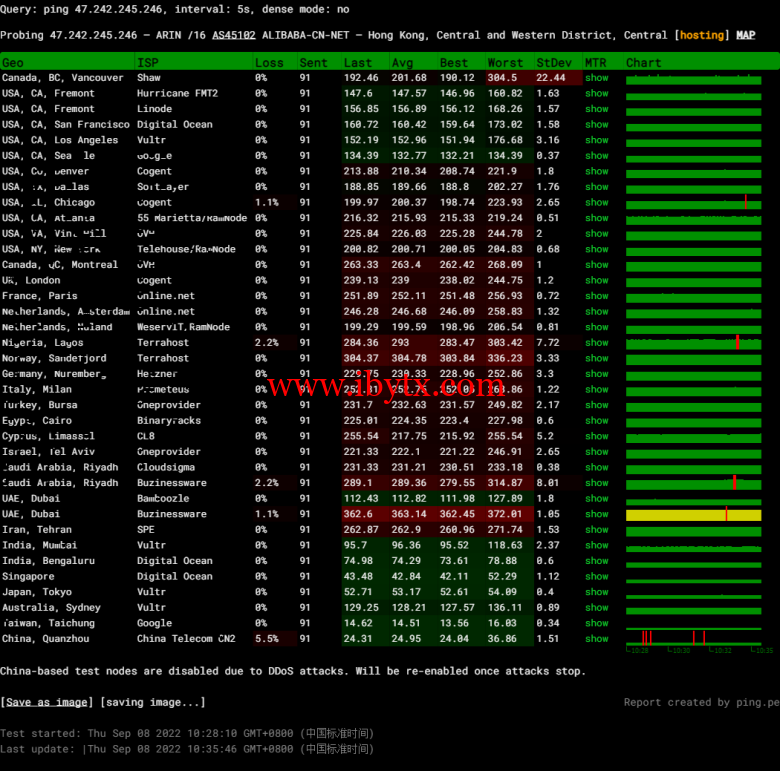Open the MAP link

click(x=746, y=35)
